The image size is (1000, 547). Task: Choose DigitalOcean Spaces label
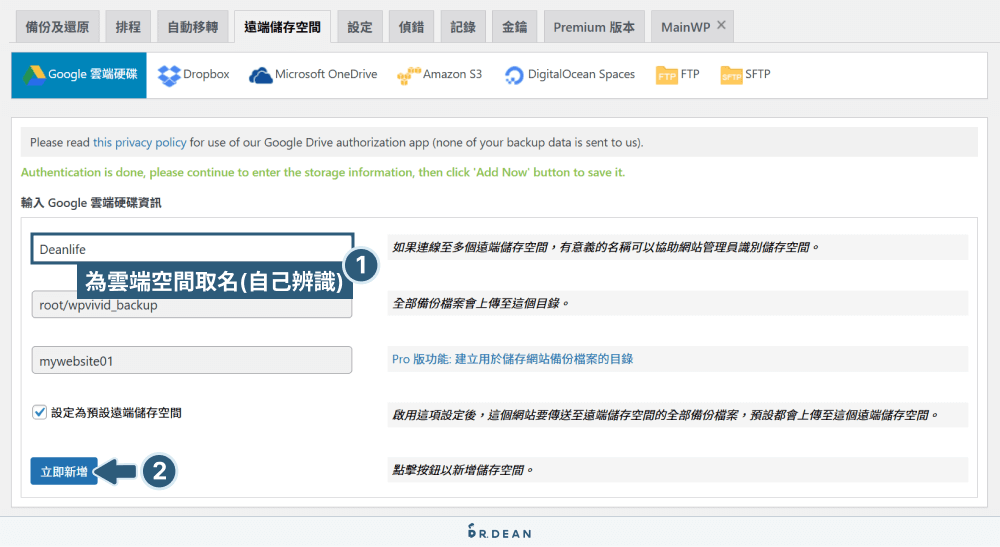[581, 74]
